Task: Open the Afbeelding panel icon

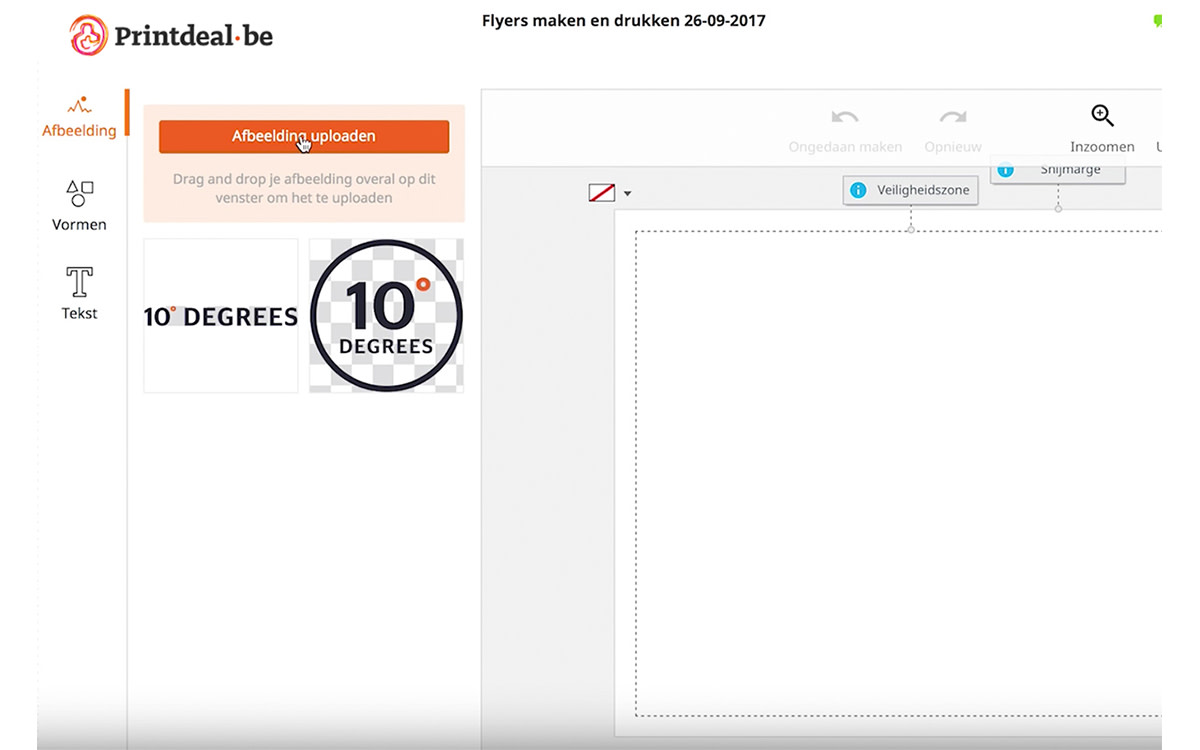Action: pyautogui.click(x=79, y=105)
